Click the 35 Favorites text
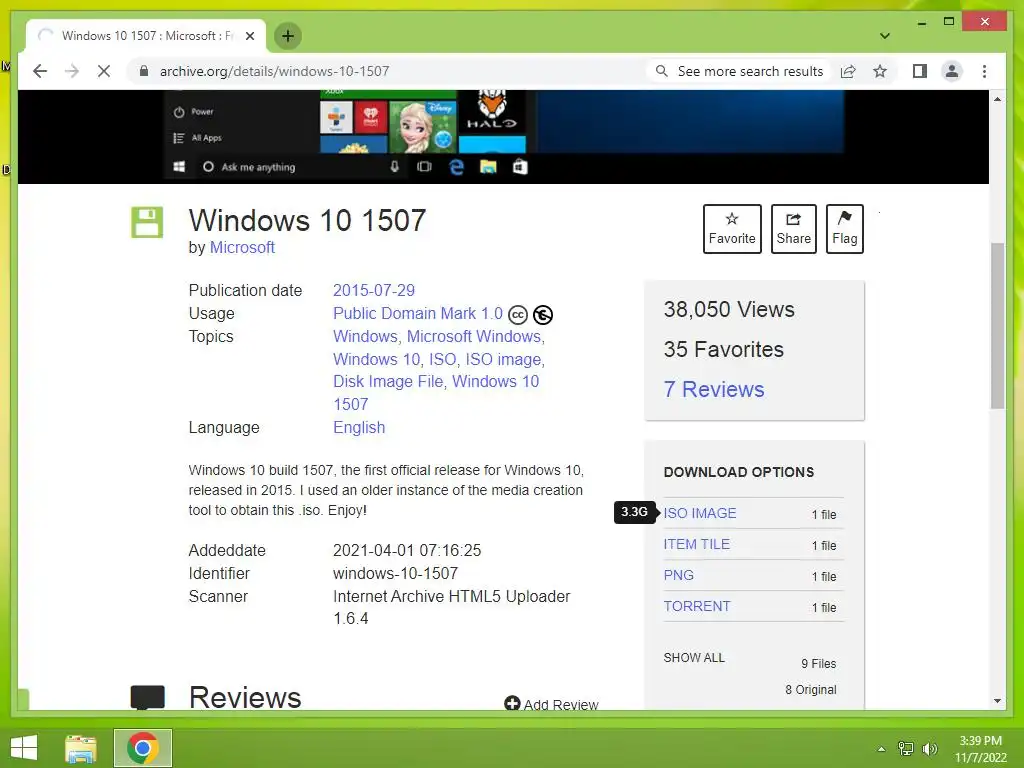The height and width of the screenshot is (768, 1024). tap(724, 349)
